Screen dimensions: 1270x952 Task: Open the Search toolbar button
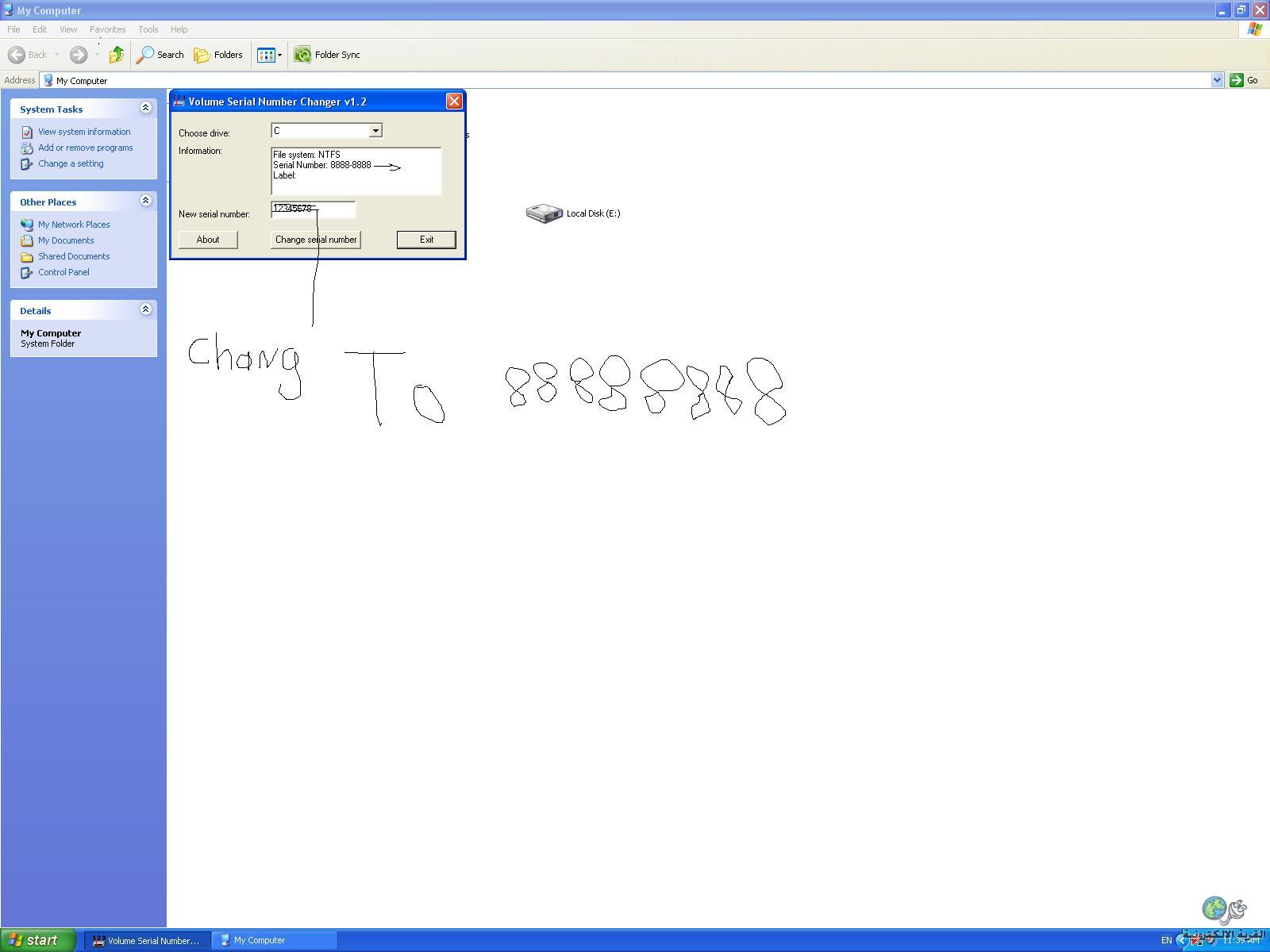160,55
